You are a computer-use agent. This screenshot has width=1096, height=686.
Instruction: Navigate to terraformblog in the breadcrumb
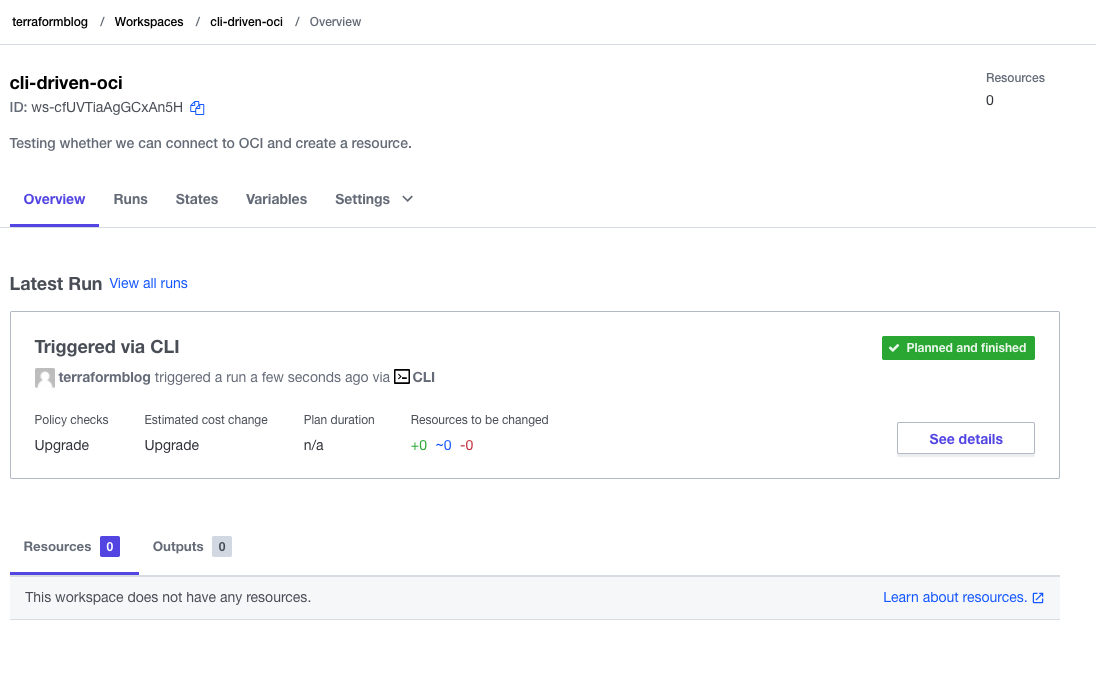pyautogui.click(x=50, y=21)
